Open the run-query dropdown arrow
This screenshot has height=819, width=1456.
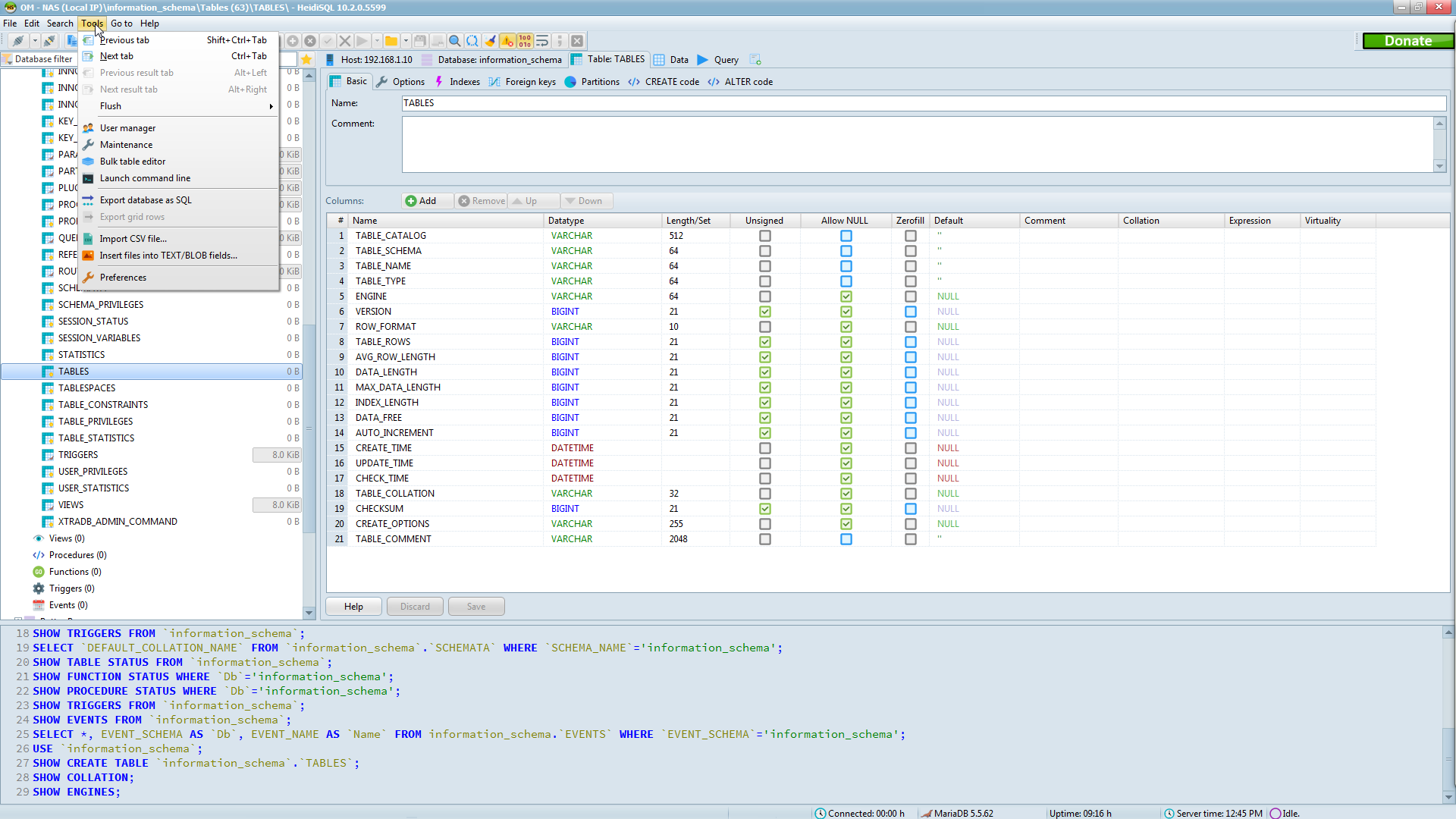377,41
